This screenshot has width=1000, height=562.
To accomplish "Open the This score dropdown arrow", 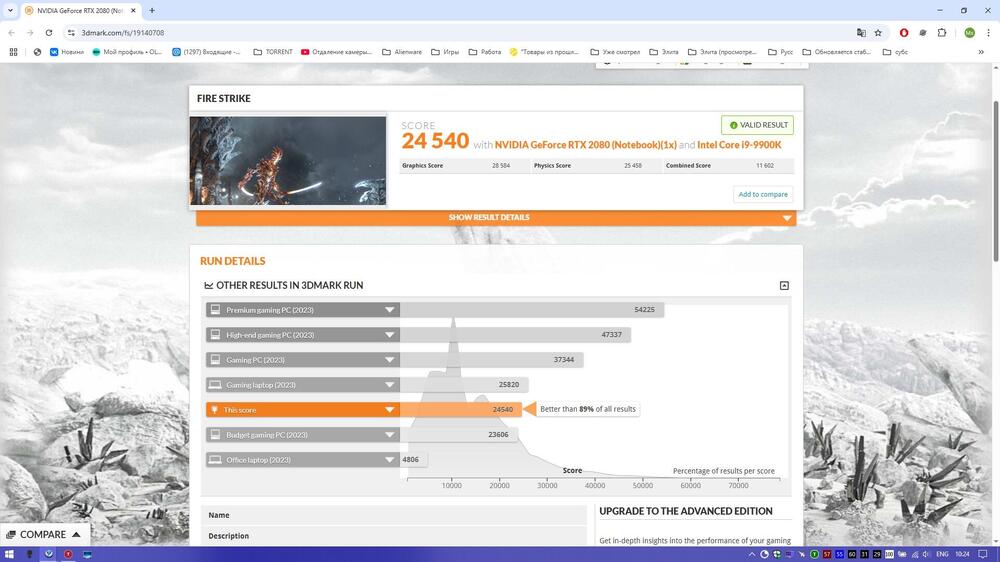I will [389, 410].
